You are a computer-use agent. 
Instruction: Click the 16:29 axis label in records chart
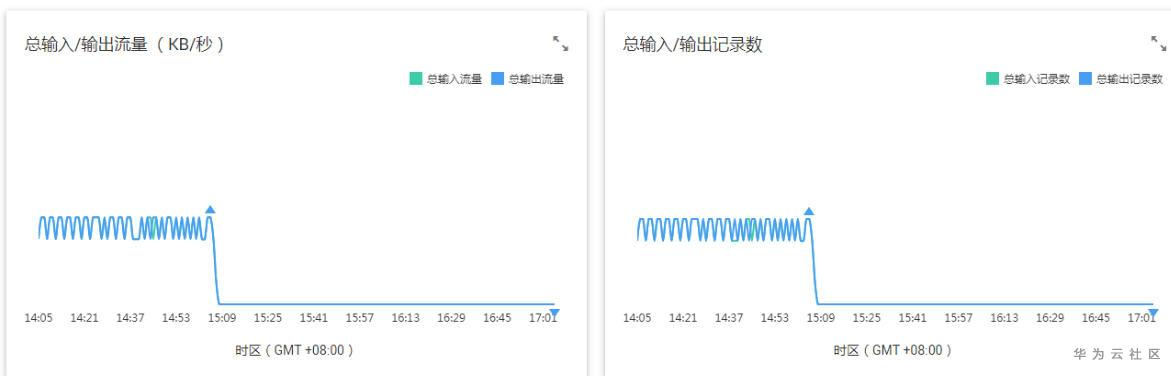pos(1050,318)
